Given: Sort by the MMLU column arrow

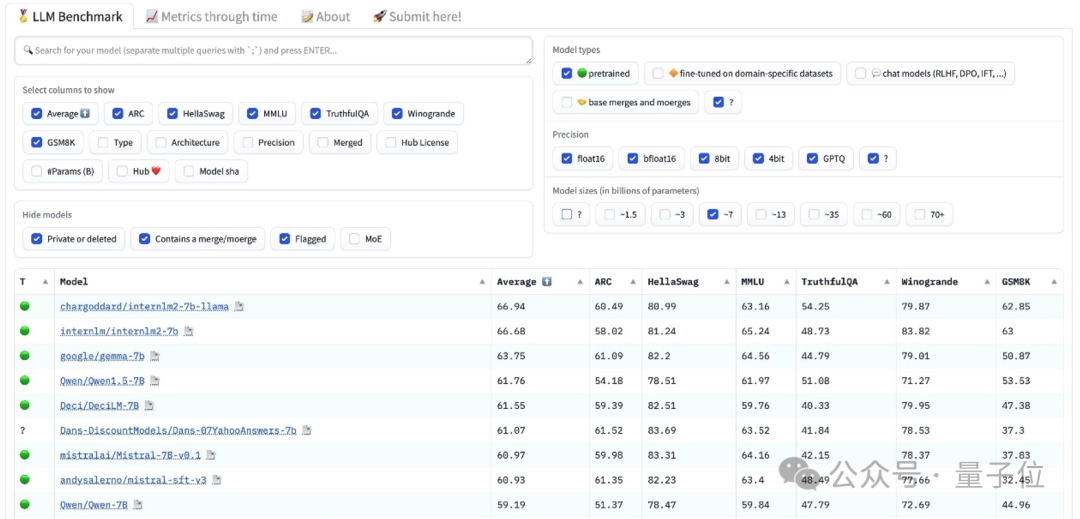Looking at the screenshot, I should (786, 282).
